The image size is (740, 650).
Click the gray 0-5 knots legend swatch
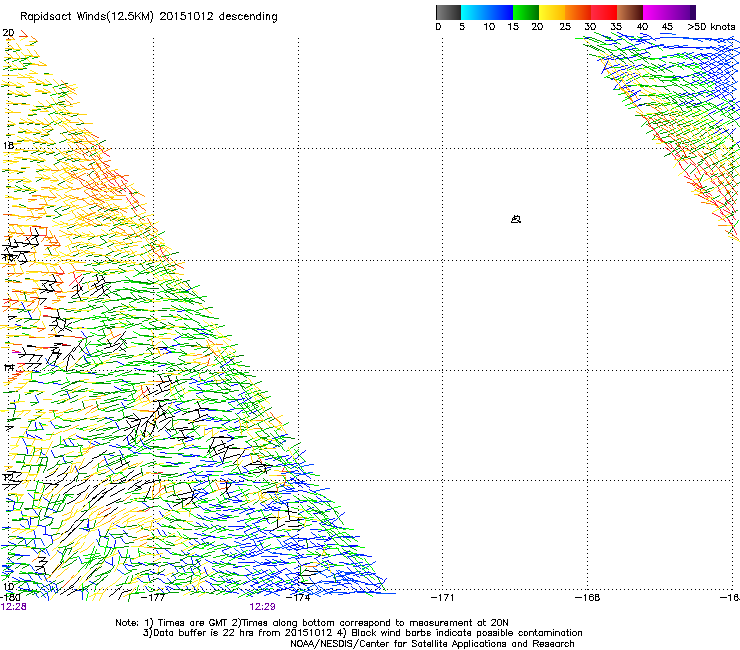pos(448,12)
